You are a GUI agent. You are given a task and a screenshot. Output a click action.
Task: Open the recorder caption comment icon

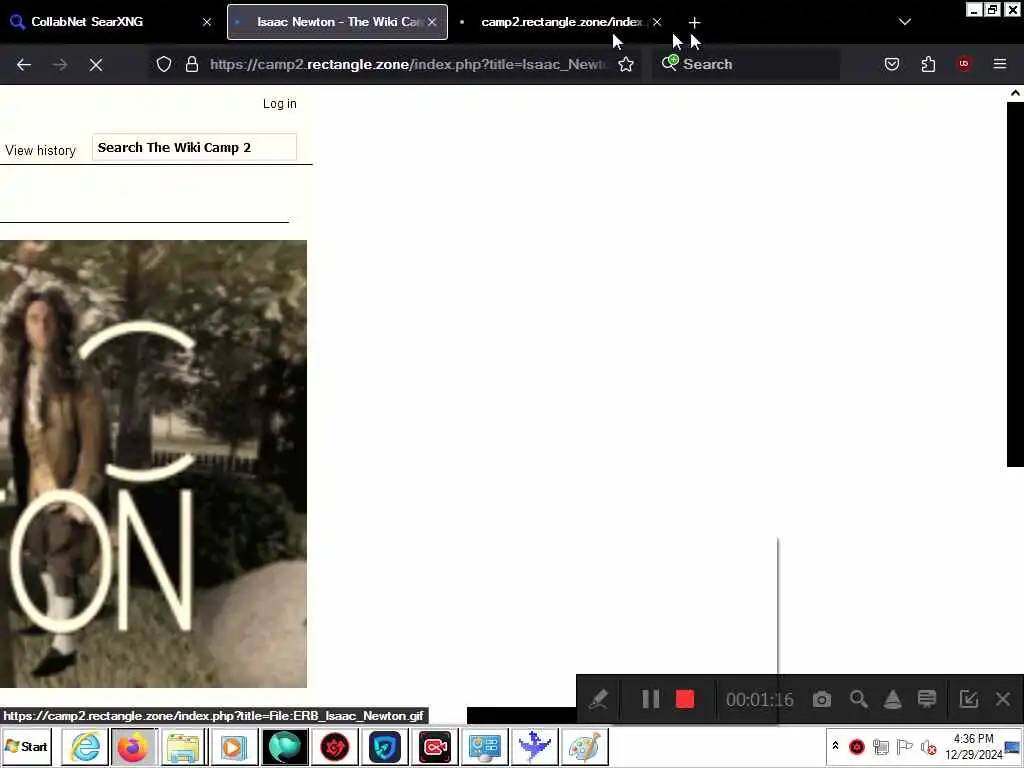click(927, 699)
